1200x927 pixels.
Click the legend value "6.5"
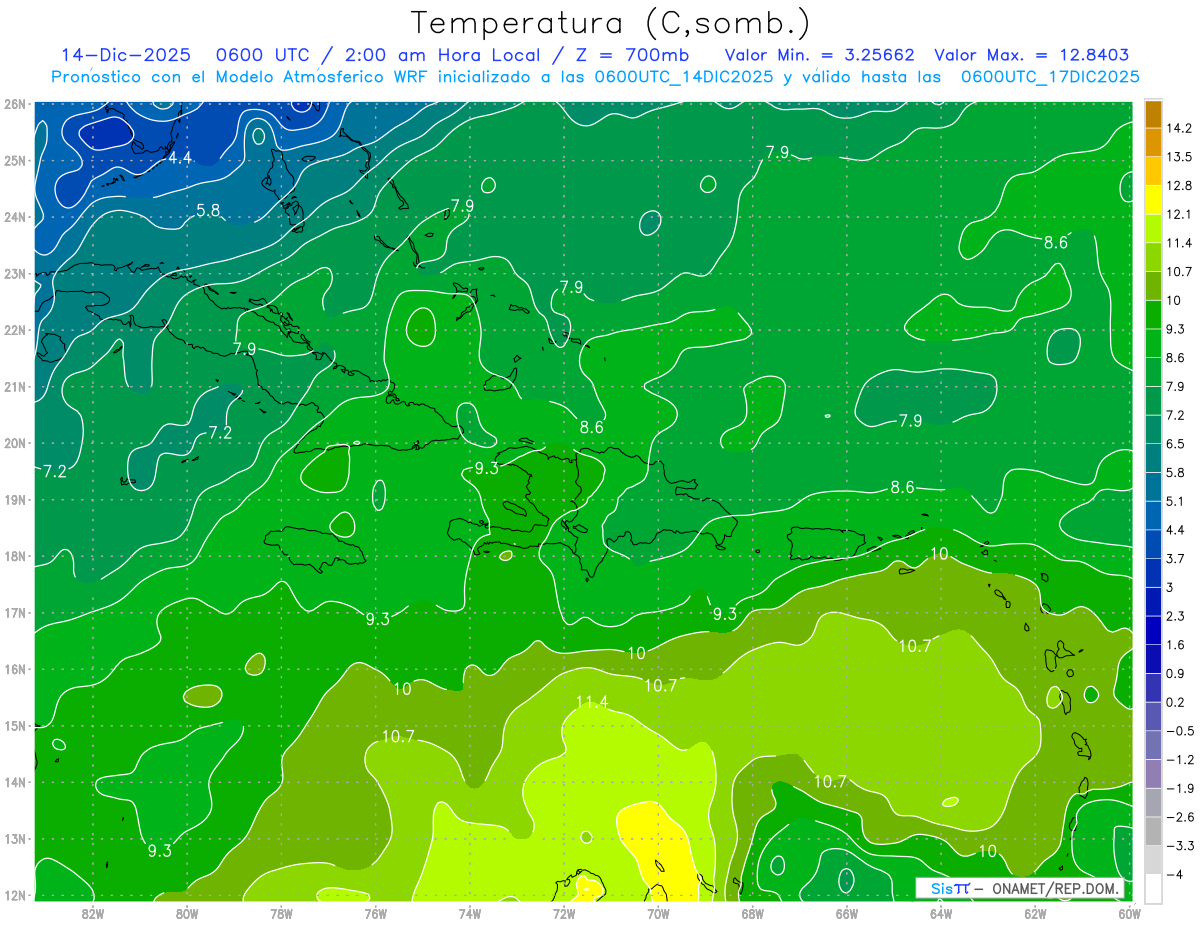[x=1176, y=443]
